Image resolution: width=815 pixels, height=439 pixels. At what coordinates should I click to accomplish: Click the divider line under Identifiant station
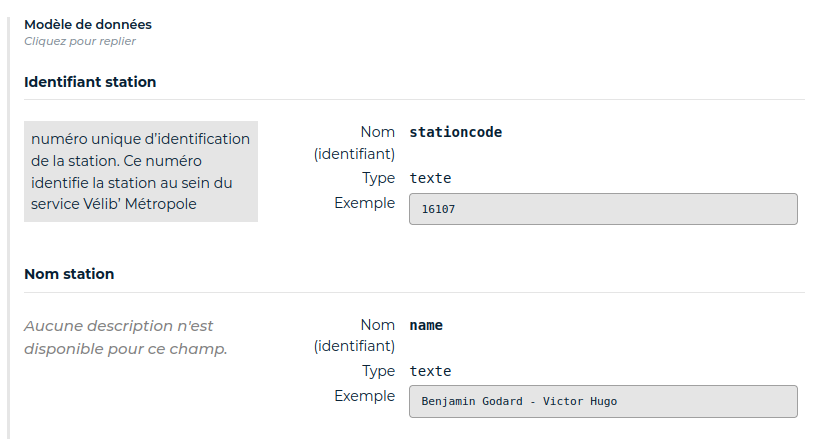point(414,100)
